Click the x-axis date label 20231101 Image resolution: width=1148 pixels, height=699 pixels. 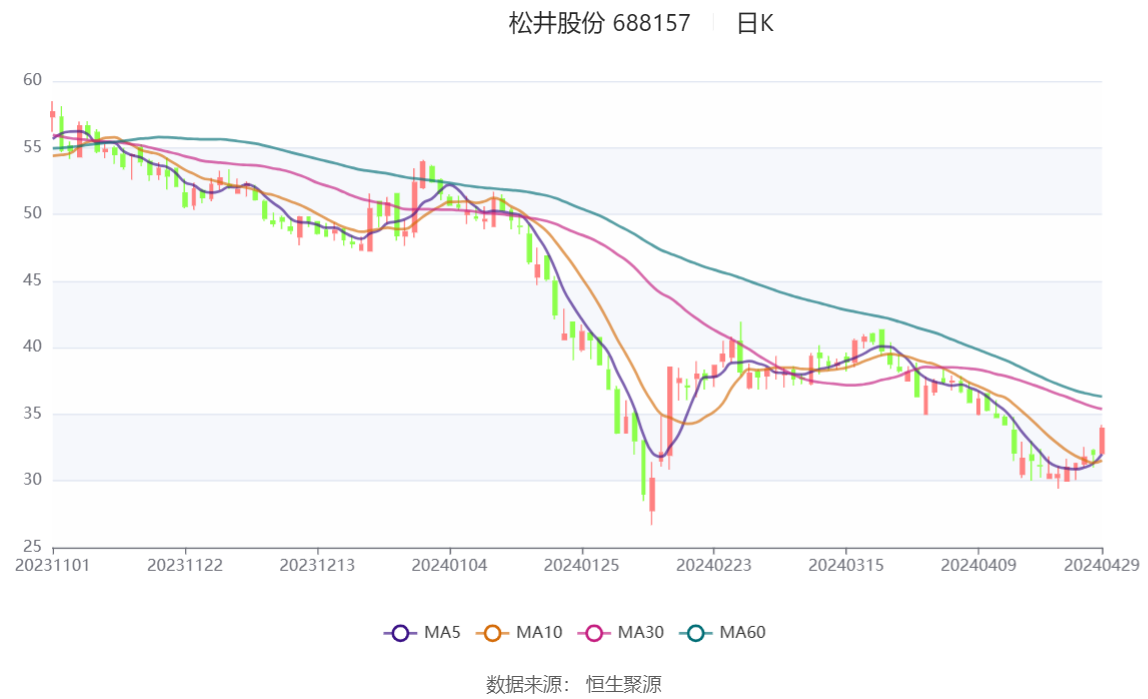(x=53, y=565)
